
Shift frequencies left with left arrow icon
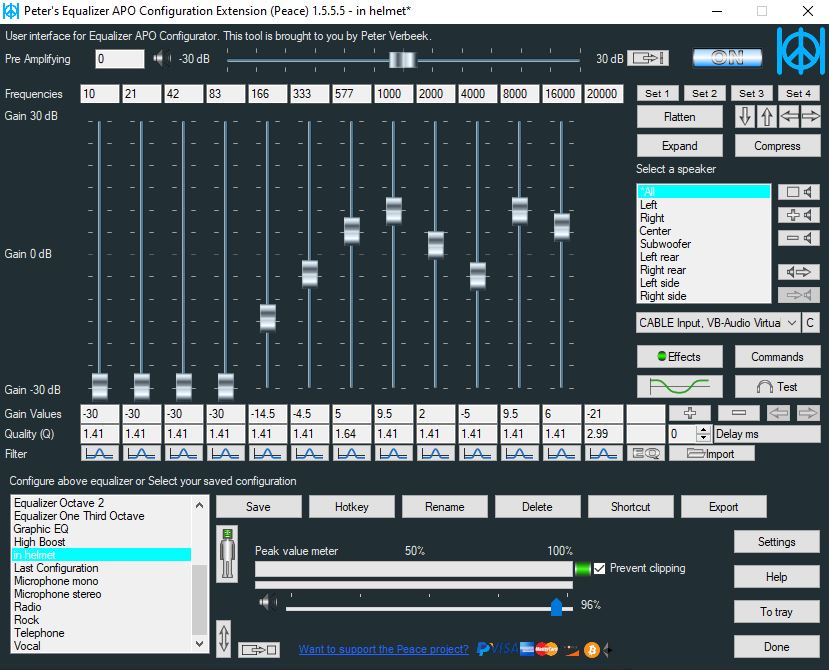(x=788, y=116)
